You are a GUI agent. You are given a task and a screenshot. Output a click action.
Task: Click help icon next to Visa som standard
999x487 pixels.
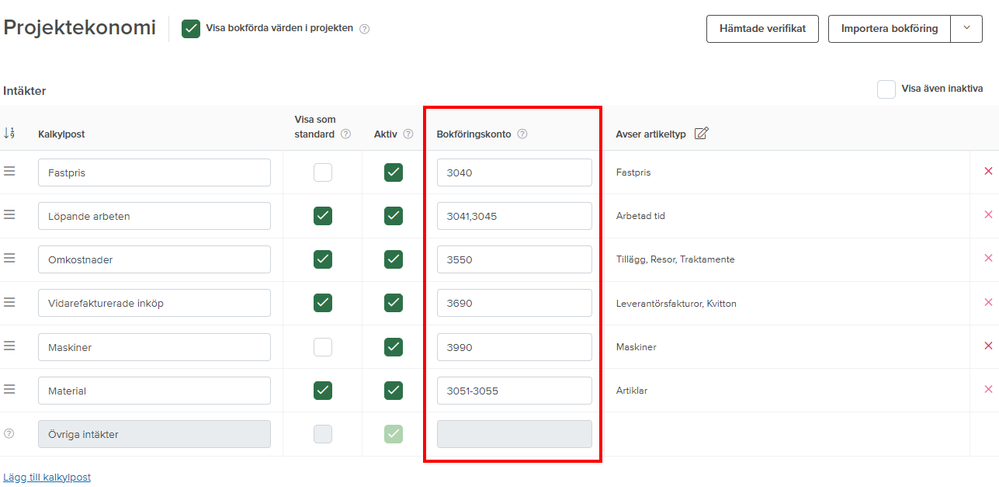[x=346, y=134]
